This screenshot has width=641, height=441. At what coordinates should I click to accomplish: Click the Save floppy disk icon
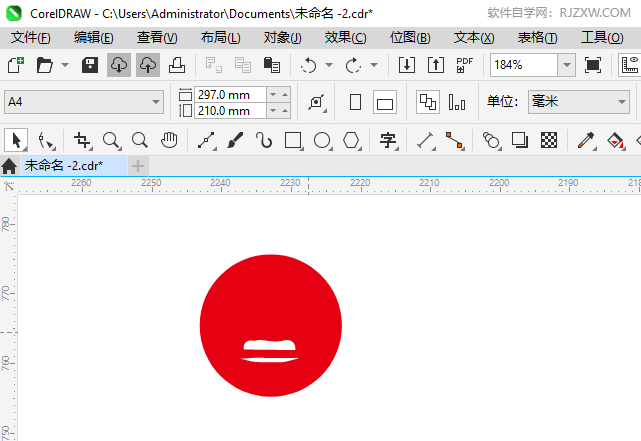click(x=90, y=65)
